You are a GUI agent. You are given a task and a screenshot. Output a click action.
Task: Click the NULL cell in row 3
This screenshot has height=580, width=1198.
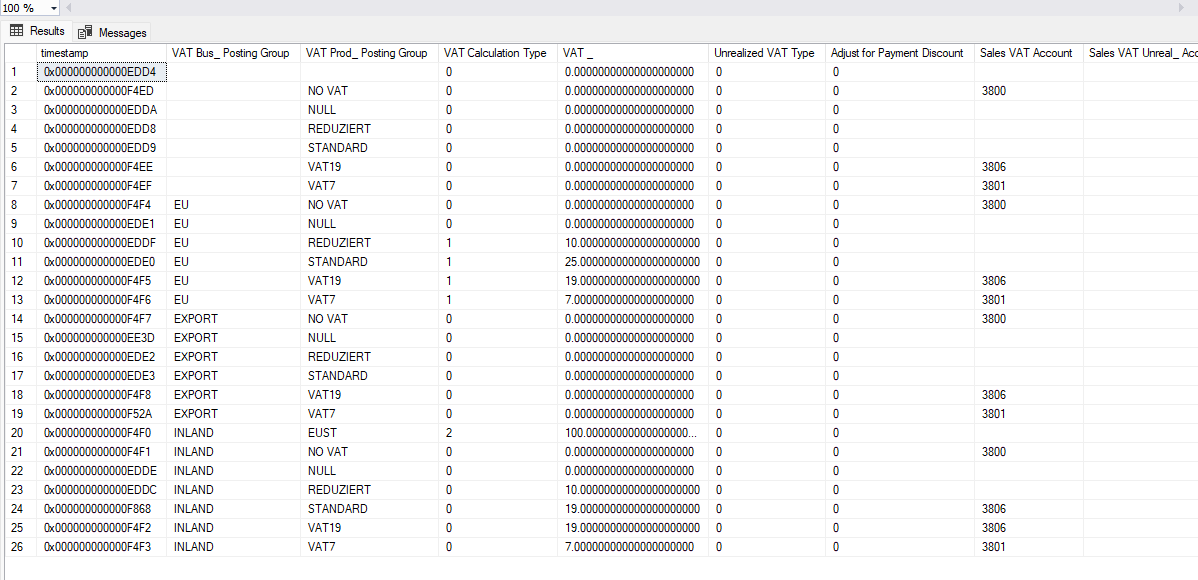369,110
